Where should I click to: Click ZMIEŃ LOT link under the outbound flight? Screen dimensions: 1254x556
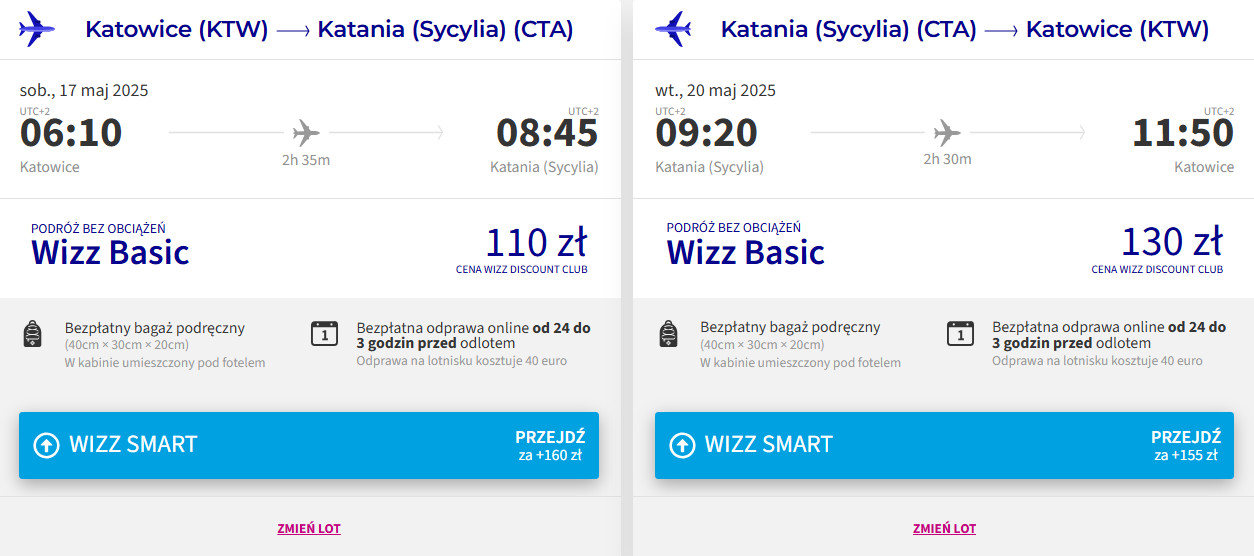coord(309,529)
